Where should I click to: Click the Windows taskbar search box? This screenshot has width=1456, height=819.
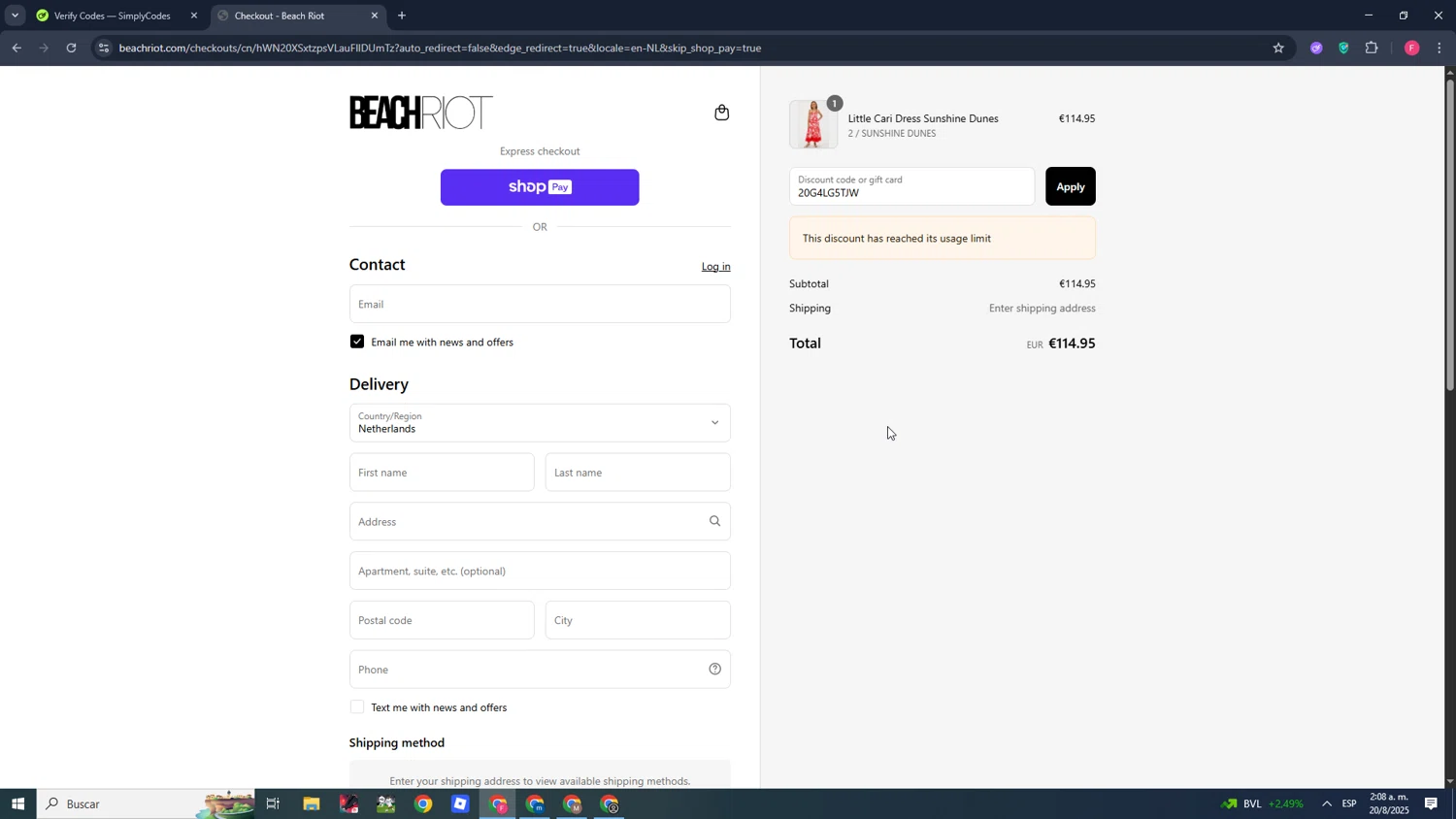pos(146,803)
